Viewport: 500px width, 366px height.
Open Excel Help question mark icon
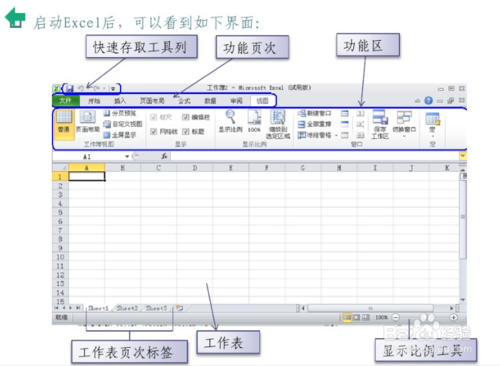point(428,100)
